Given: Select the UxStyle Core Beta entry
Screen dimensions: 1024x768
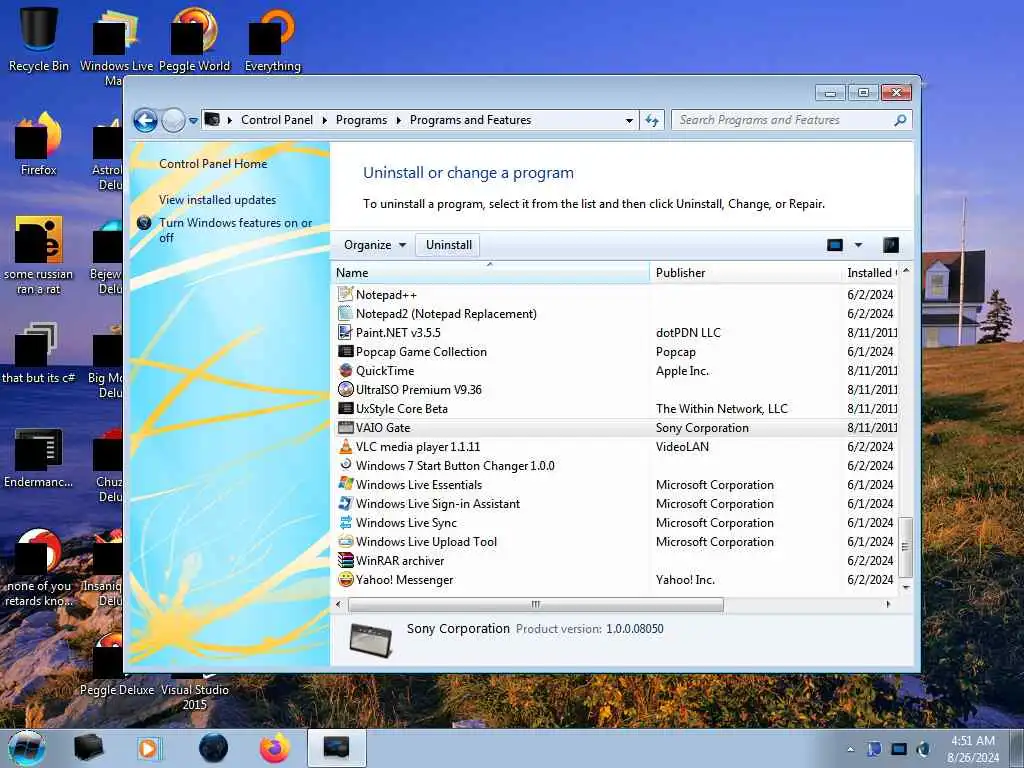Looking at the screenshot, I should 402,409.
